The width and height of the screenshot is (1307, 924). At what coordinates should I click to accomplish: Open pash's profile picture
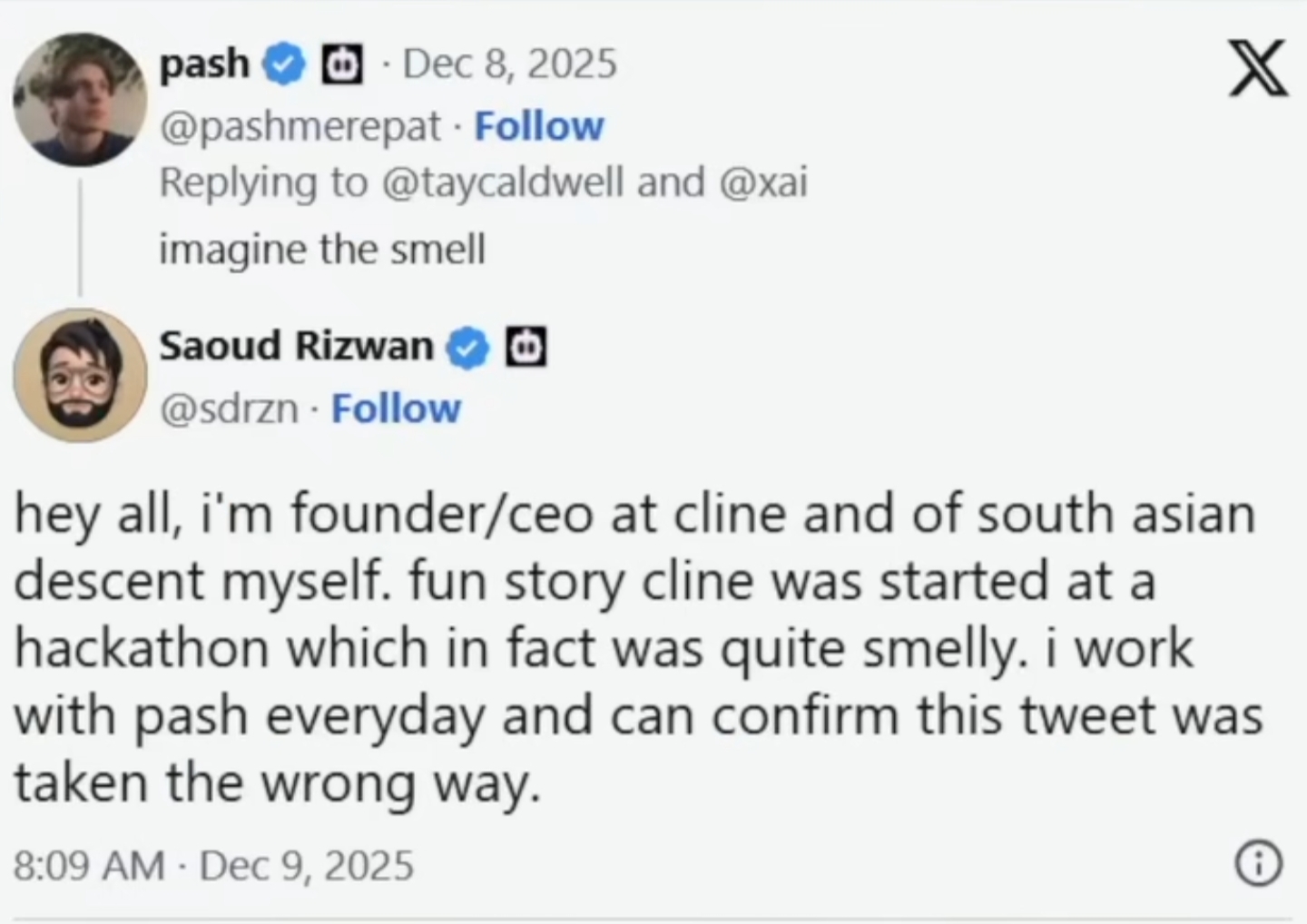[x=80, y=99]
